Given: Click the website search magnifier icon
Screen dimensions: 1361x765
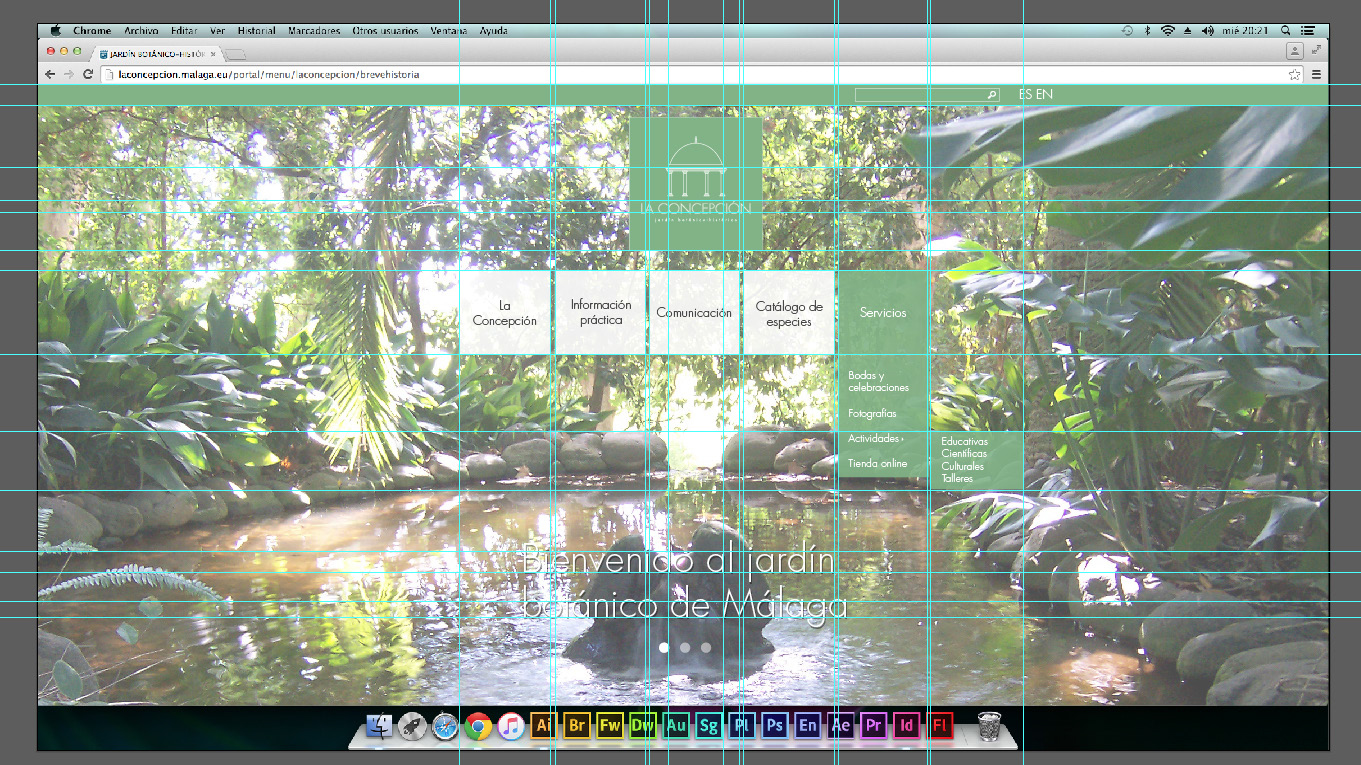Looking at the screenshot, I should [x=991, y=95].
